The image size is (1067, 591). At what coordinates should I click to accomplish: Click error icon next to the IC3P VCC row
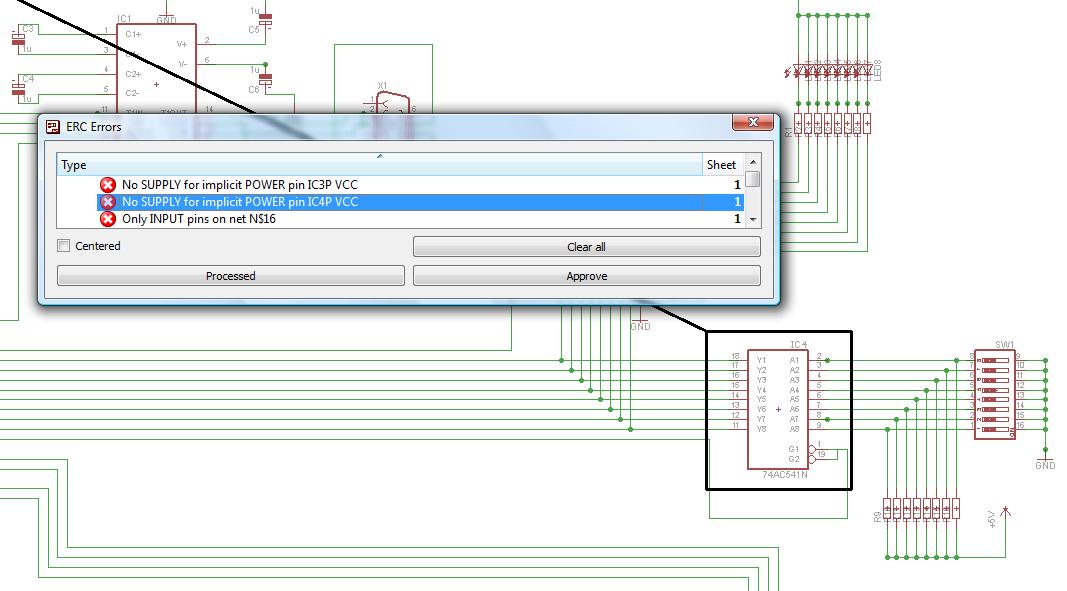pyautogui.click(x=108, y=185)
